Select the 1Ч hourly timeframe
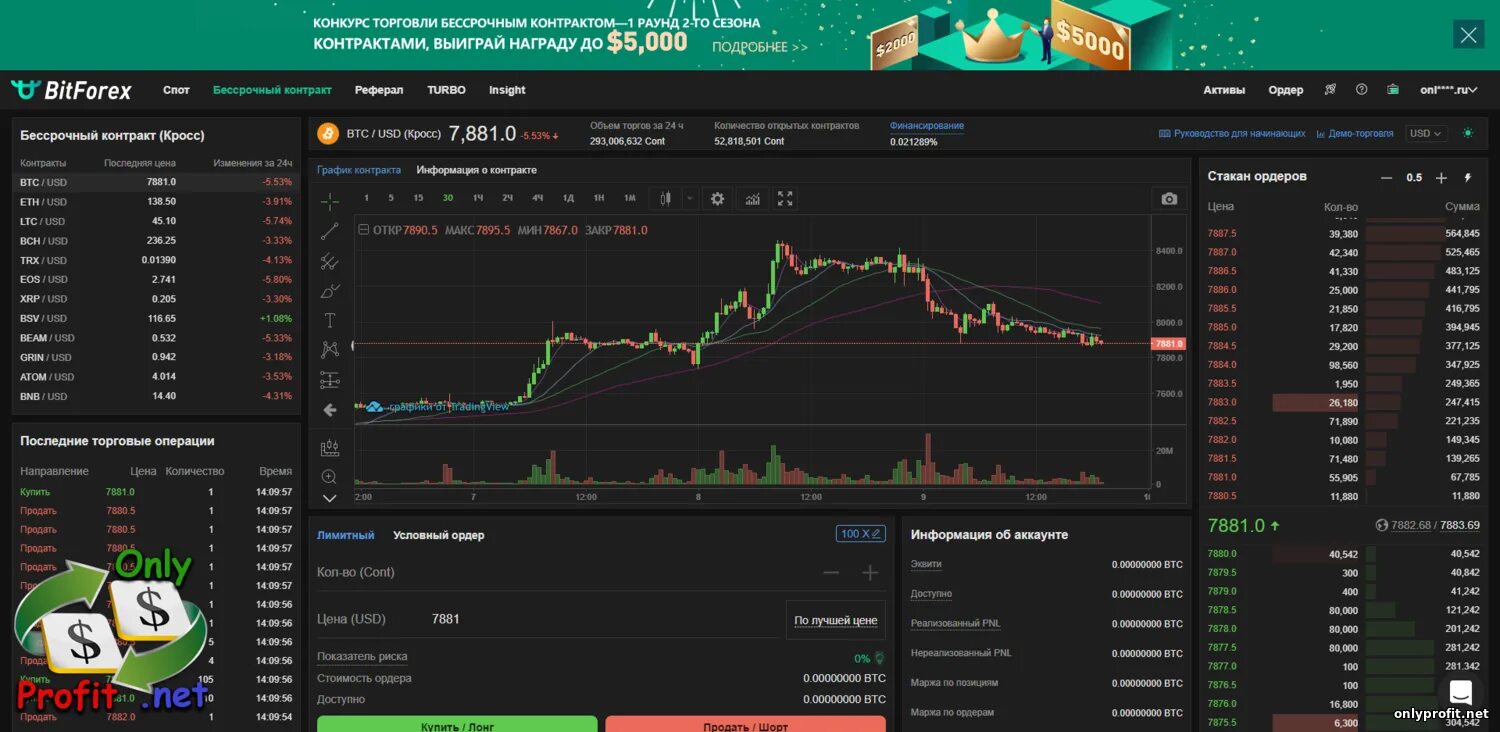This screenshot has height=732, width=1500. coord(478,198)
